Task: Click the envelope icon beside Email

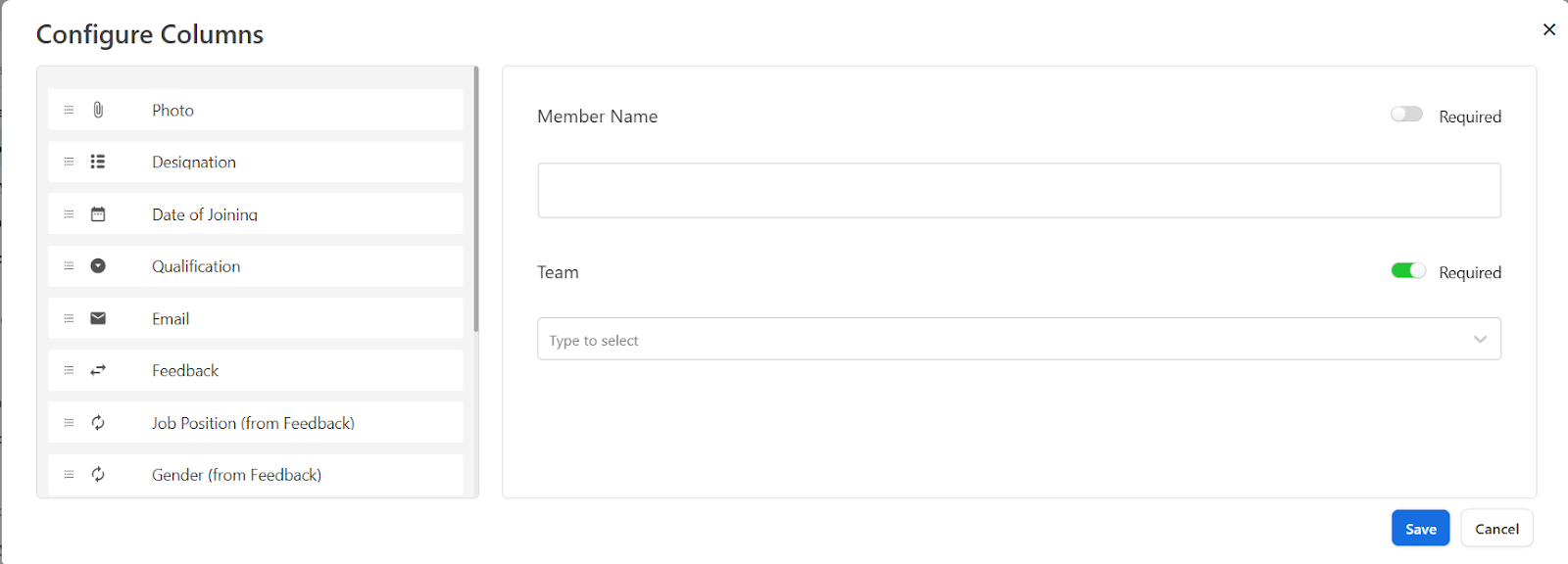Action: [x=98, y=318]
